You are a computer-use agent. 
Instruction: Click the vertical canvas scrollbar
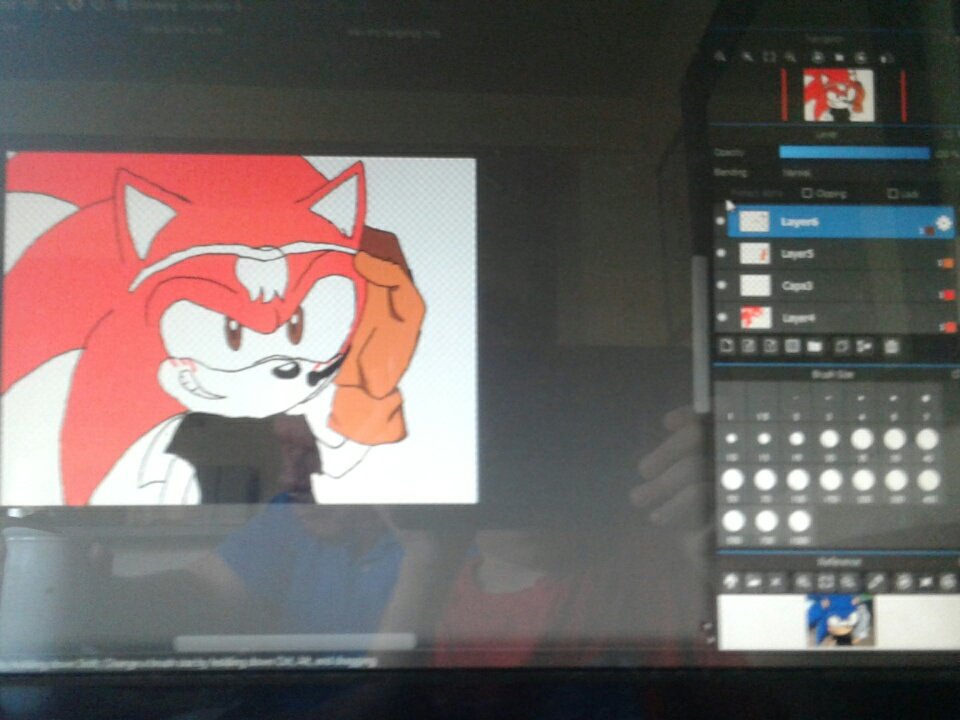point(700,334)
